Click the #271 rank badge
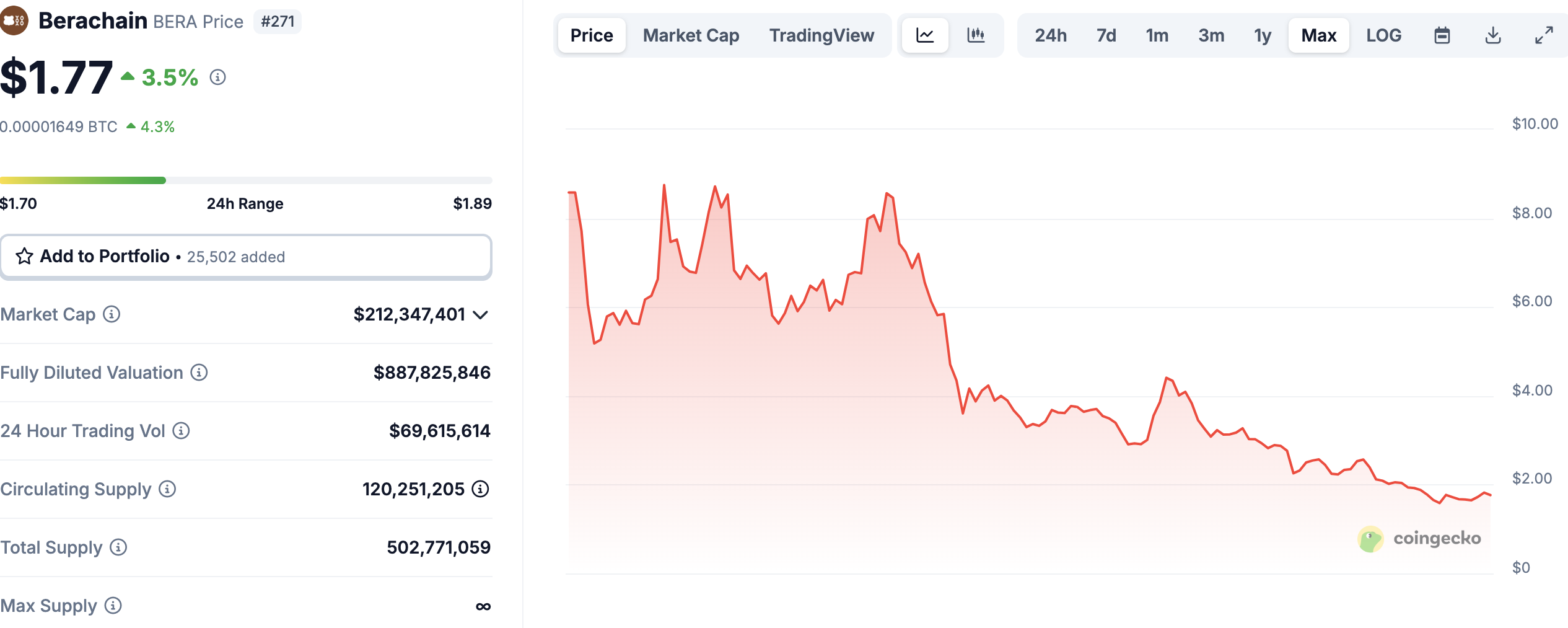The width and height of the screenshot is (1568, 628). click(x=278, y=22)
